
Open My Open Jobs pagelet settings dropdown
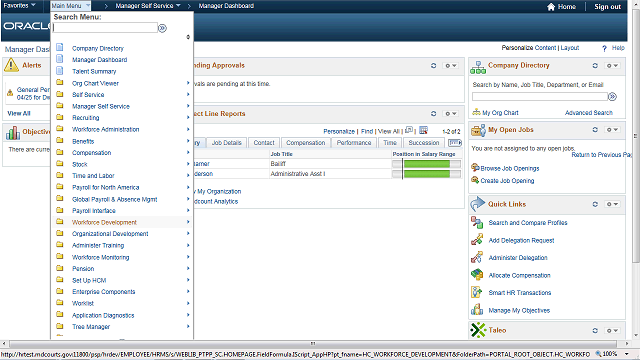(x=612, y=130)
